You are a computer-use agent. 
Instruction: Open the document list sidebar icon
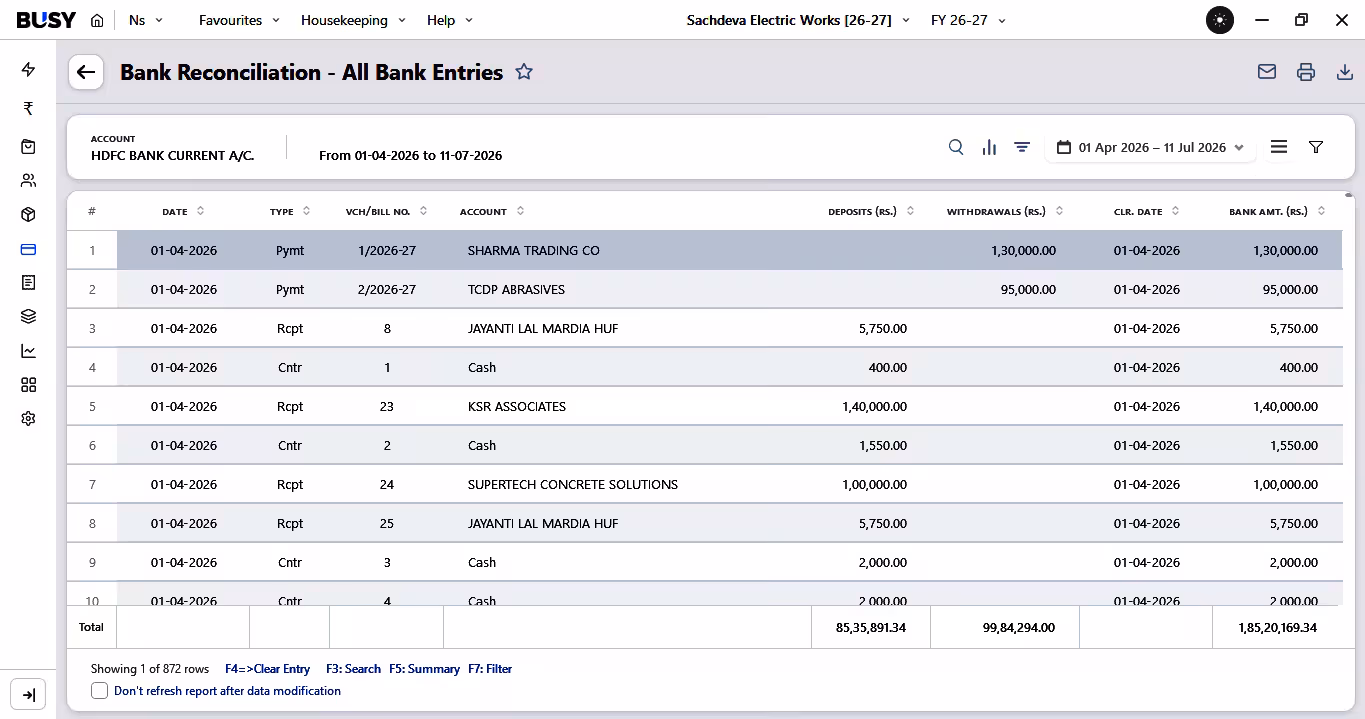pos(28,283)
